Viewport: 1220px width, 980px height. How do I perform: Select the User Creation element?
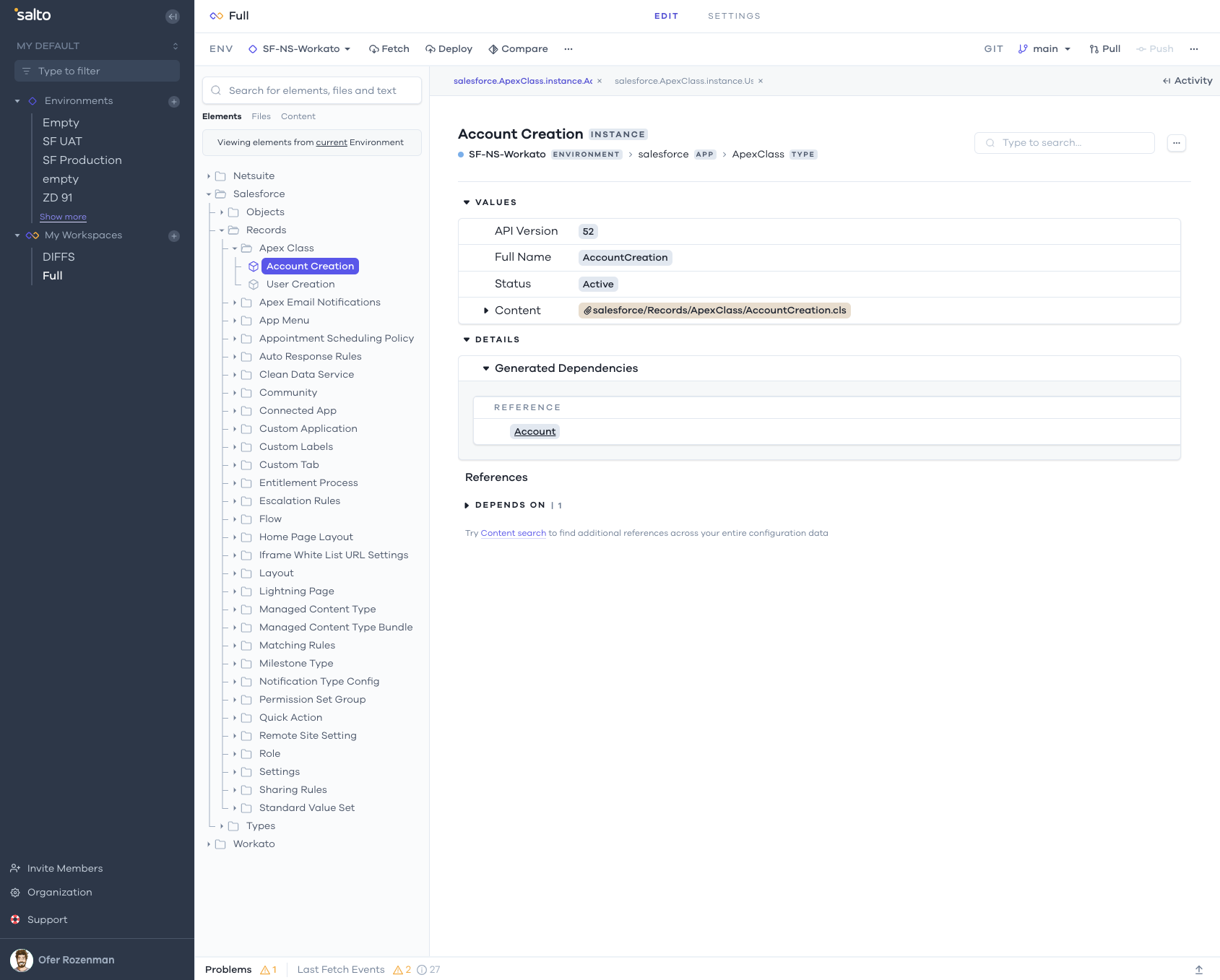(300, 285)
